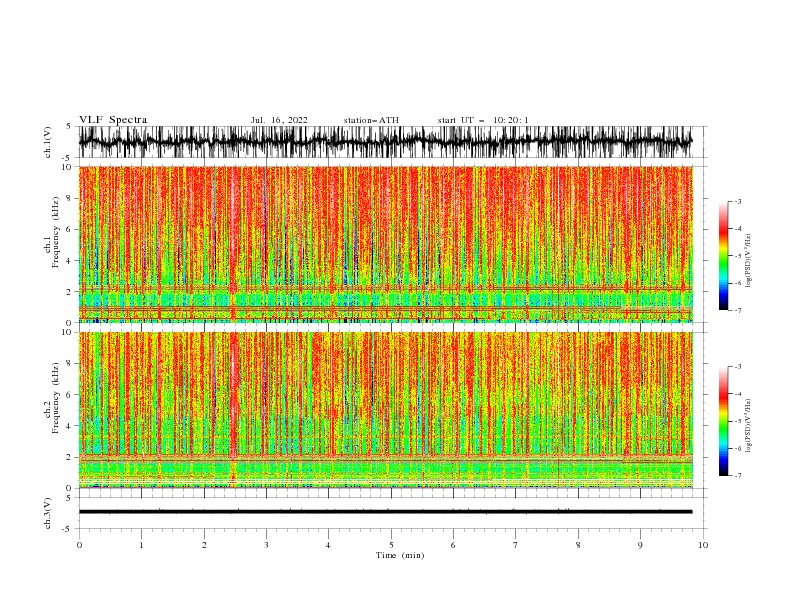Click the "VLF Spectra" title text
This screenshot has height=612, width=792.
pos(113,120)
